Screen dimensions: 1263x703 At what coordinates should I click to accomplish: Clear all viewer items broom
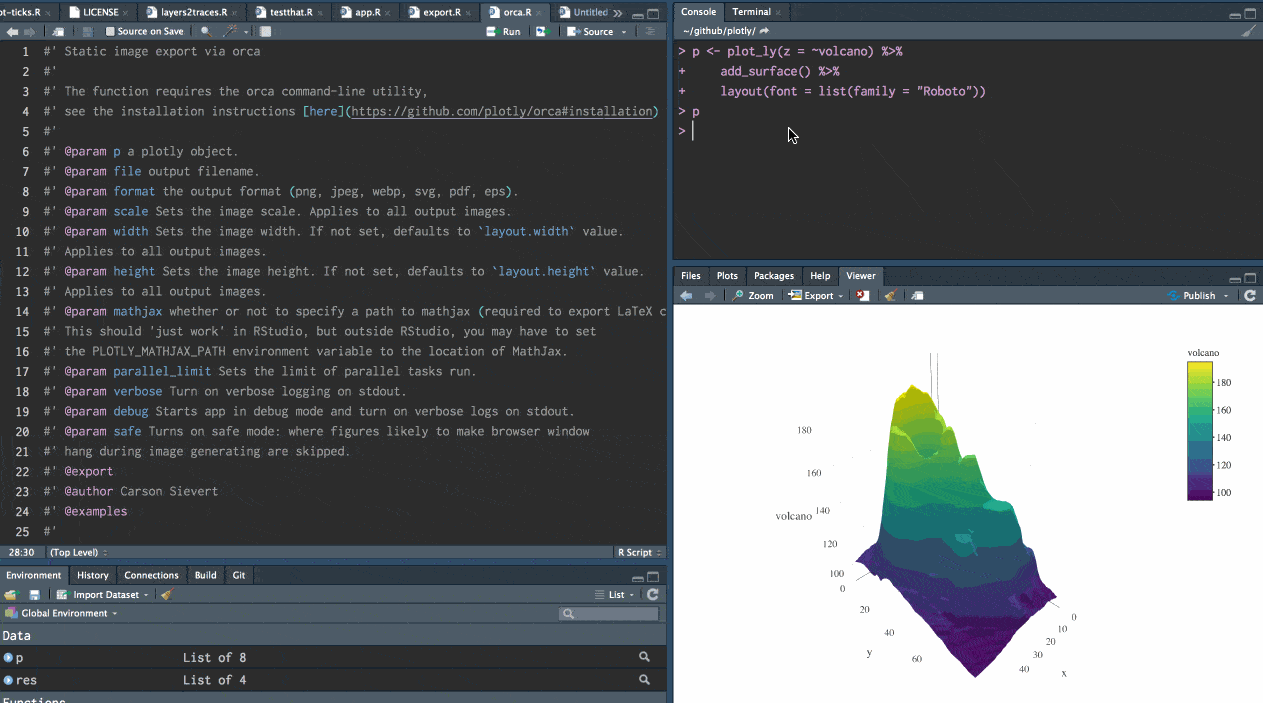tap(890, 296)
